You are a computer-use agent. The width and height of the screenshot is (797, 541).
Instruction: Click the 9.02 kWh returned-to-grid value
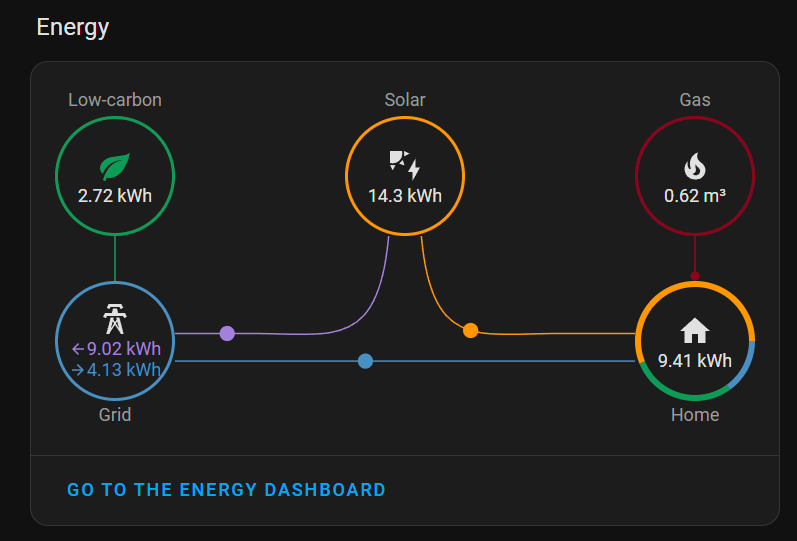pyautogui.click(x=116, y=349)
